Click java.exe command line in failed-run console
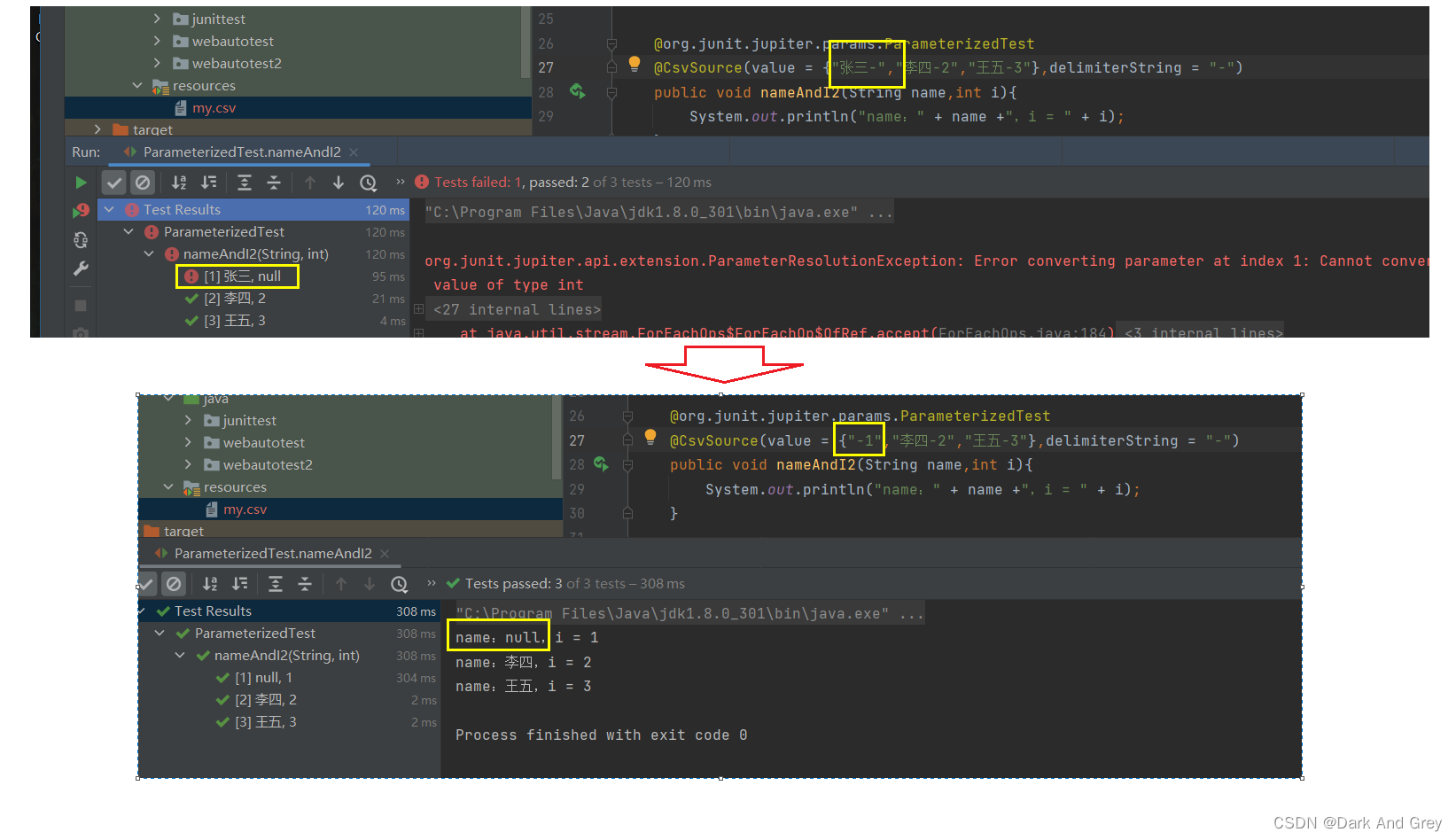The height and width of the screenshot is (840, 1456). [x=659, y=213]
